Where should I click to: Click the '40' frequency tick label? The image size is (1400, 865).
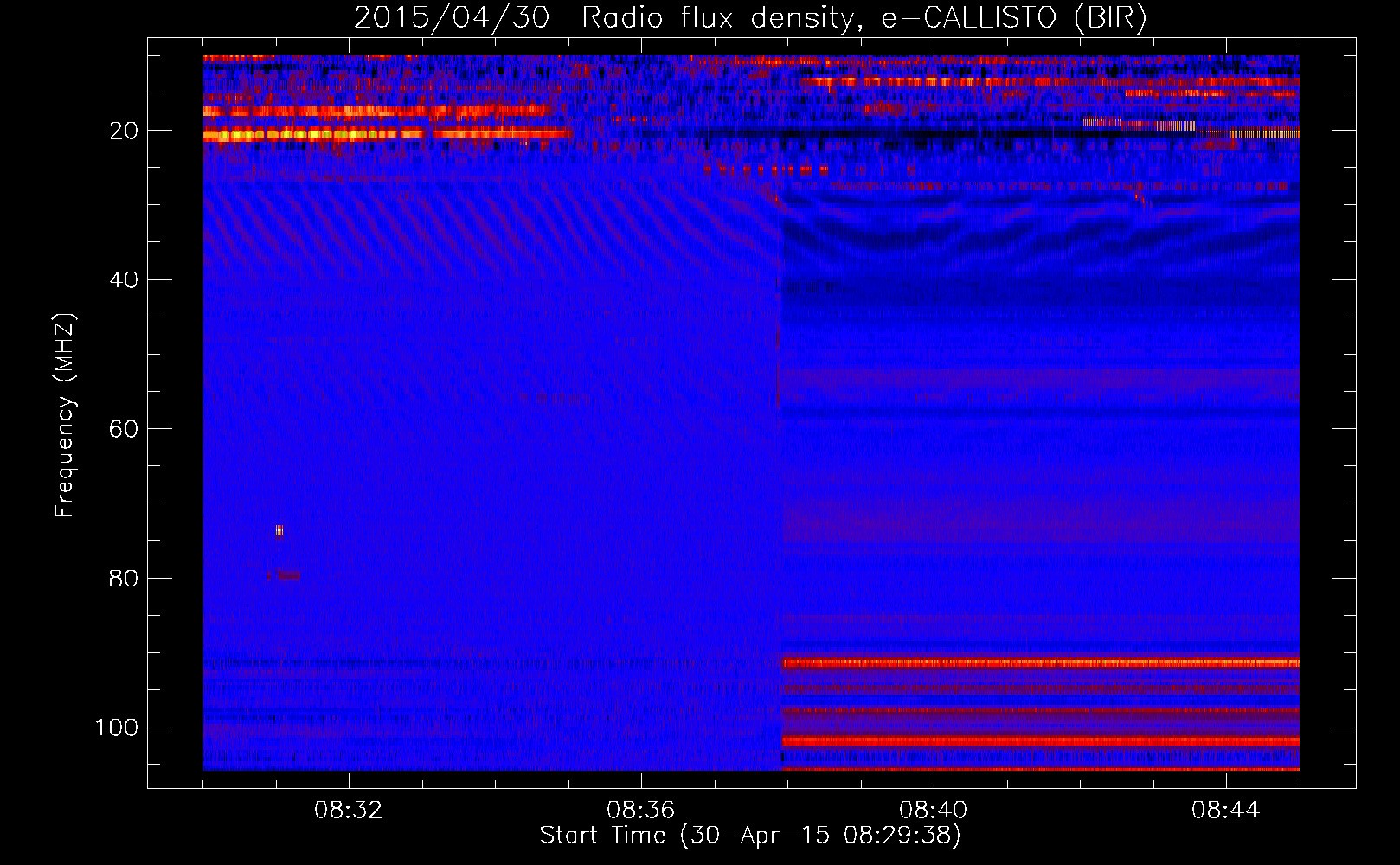click(124, 280)
